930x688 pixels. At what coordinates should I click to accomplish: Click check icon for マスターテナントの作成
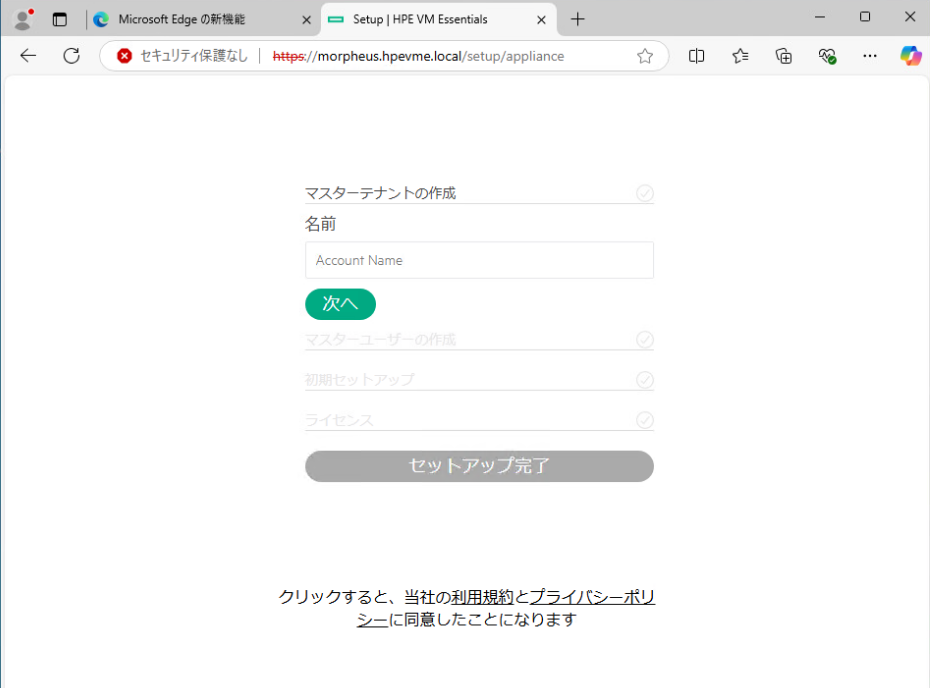(x=645, y=193)
